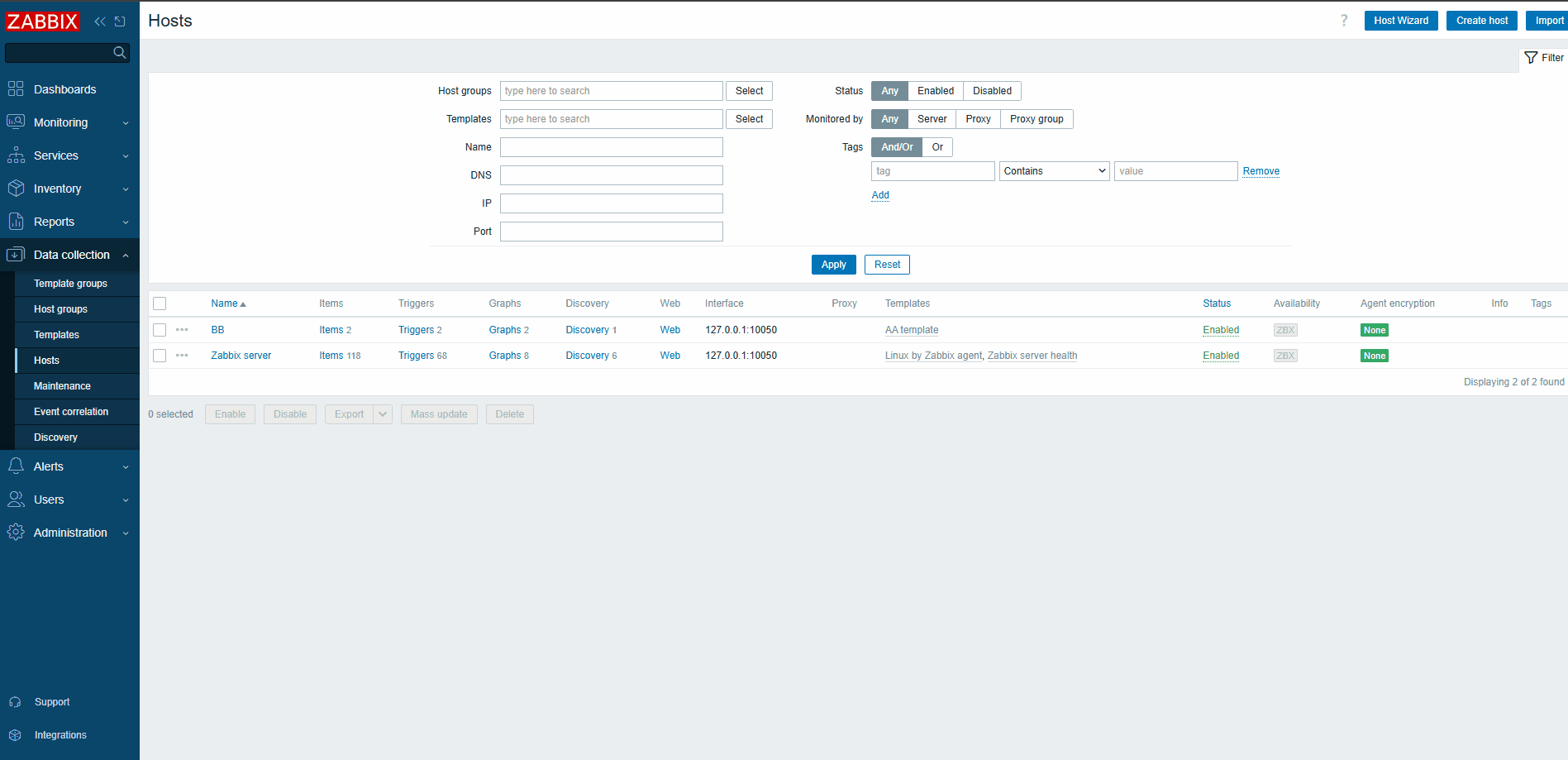
Task: Expand the Administration menu chevron
Action: 126,533
